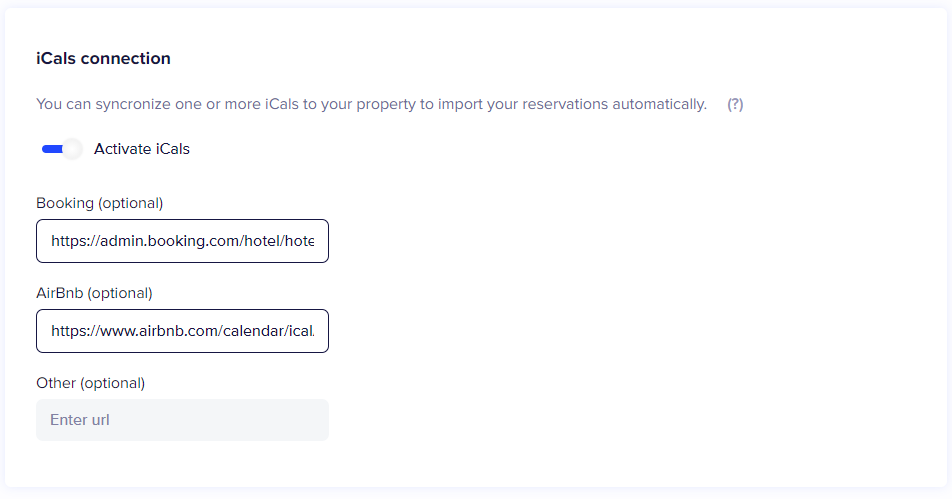This screenshot has height=499, width=952.
Task: Click the 'iCals connection' section heading
Action: pyautogui.click(x=103, y=58)
